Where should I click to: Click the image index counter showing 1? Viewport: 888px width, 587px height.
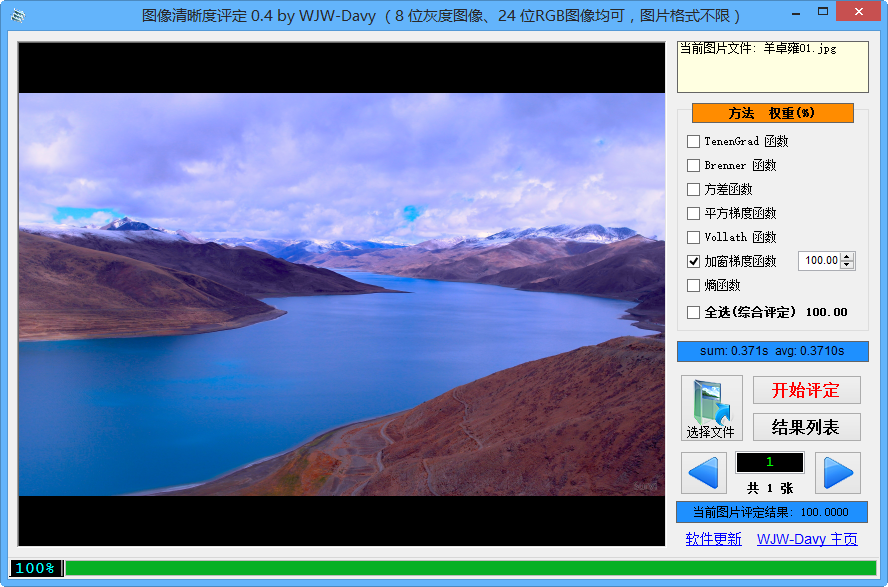[770, 462]
